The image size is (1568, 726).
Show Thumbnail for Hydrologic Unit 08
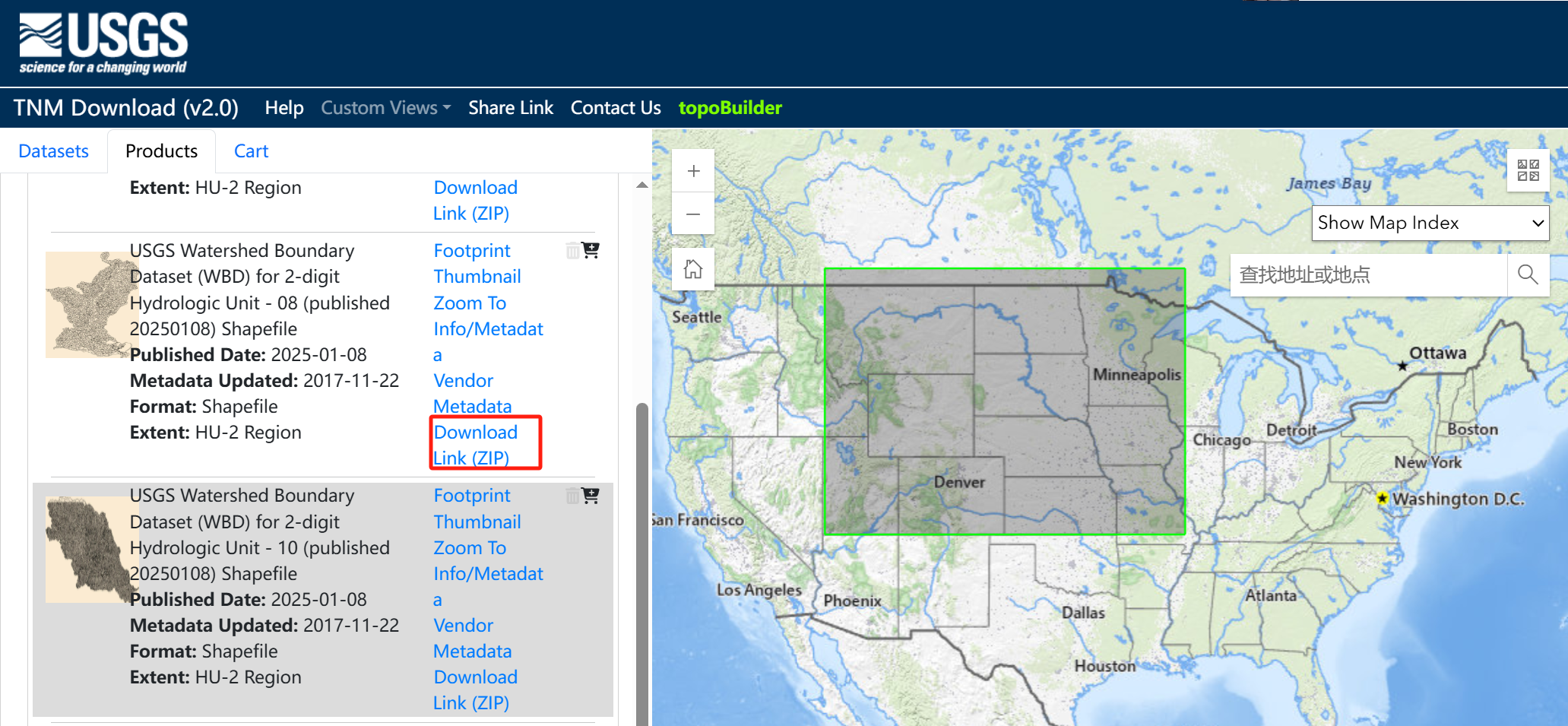coord(477,277)
